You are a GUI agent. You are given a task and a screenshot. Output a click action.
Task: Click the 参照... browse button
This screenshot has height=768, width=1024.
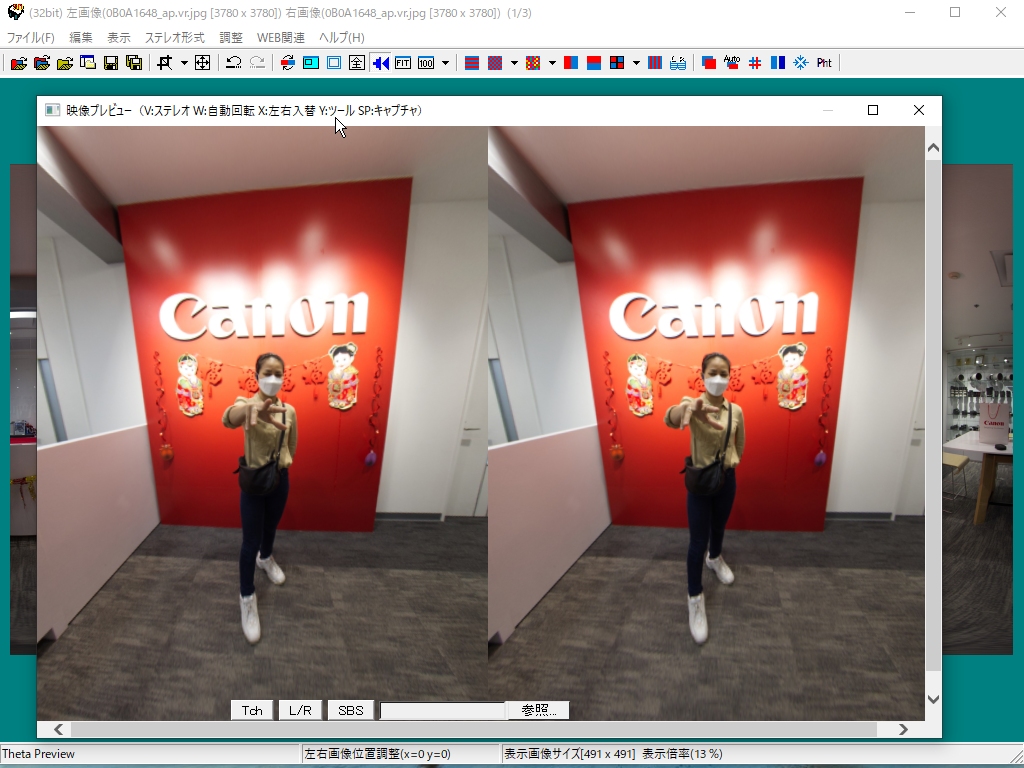coord(538,711)
